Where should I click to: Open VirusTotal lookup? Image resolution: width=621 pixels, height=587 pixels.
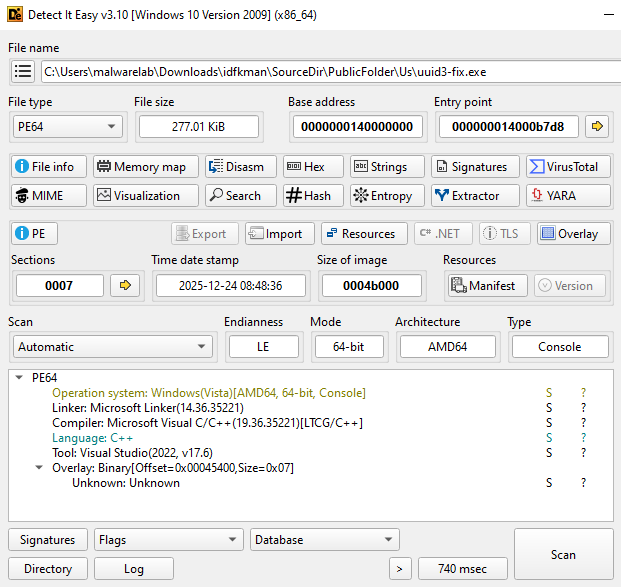pyautogui.click(x=563, y=167)
